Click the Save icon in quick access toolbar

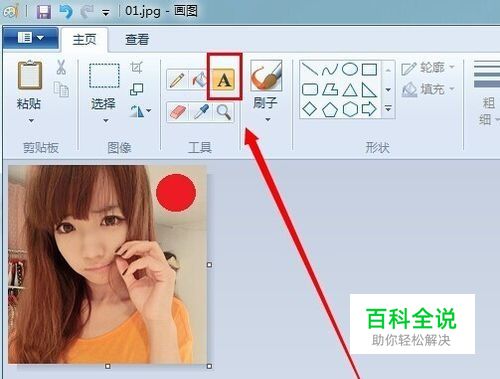tap(44, 12)
